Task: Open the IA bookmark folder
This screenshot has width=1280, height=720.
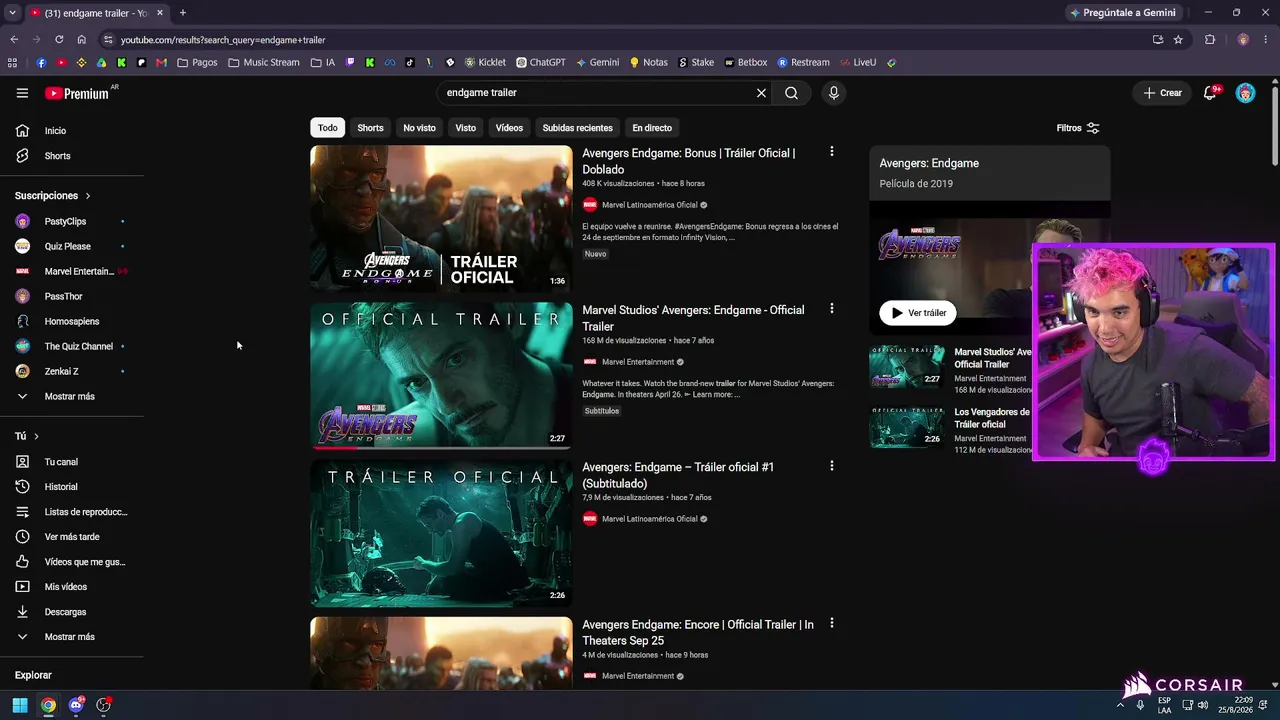Action: coord(323,62)
